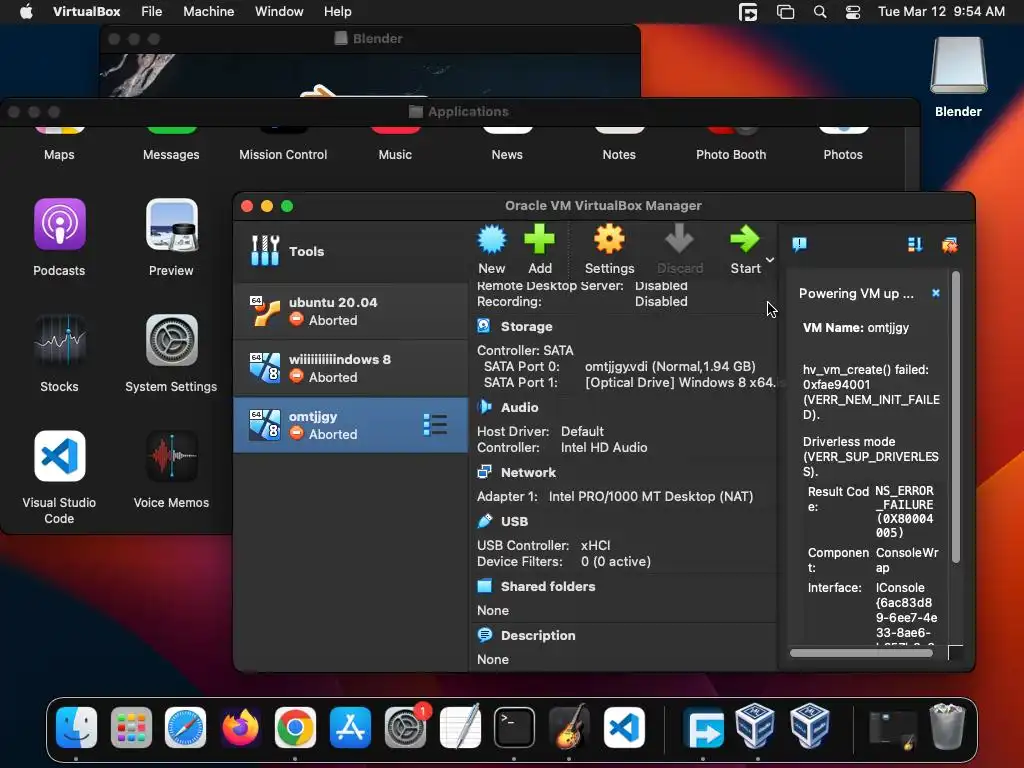Click the Network adapter icon
1024x768 pixels.
[484, 472]
